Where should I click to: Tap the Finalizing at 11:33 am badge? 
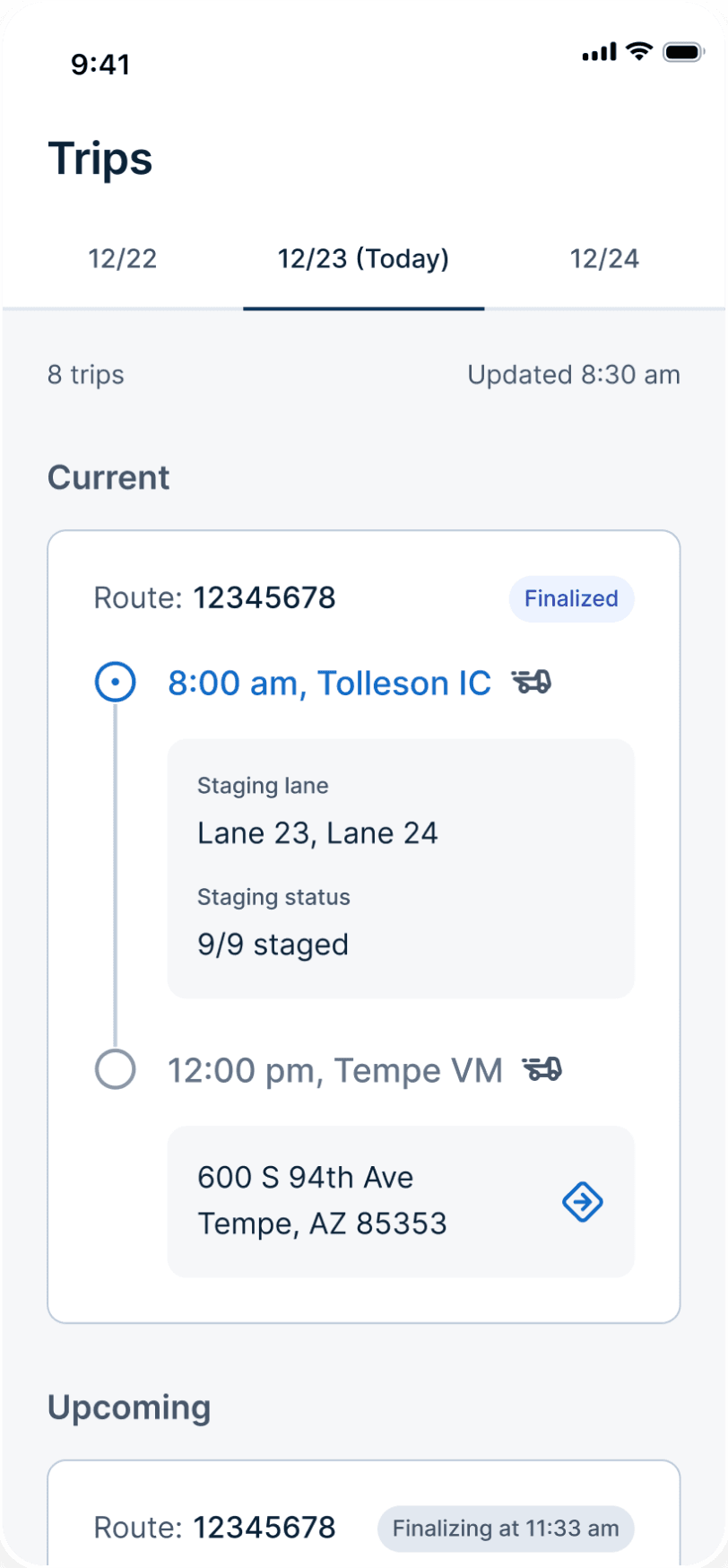506,1529
